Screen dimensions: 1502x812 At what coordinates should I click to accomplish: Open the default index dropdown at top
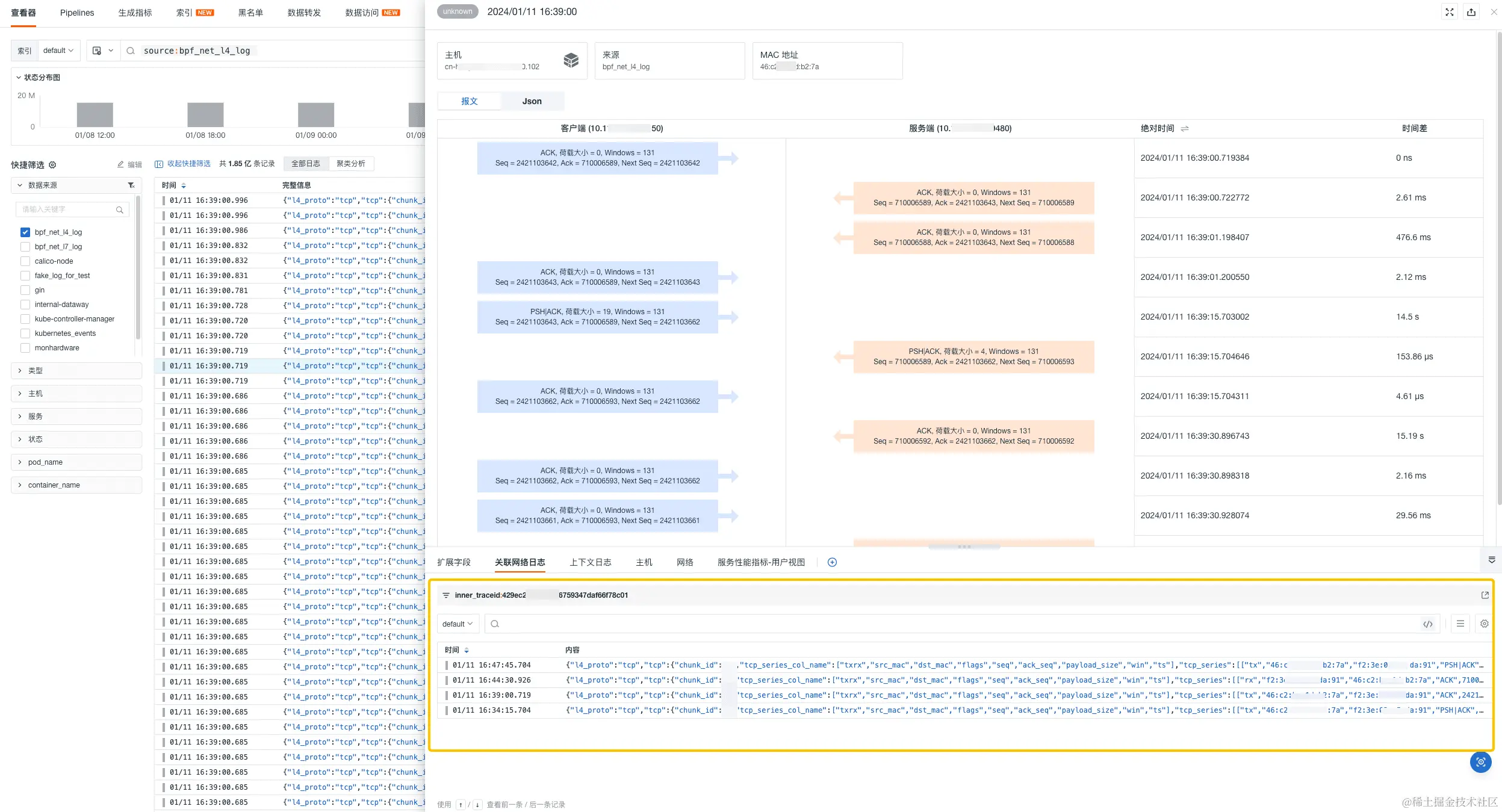[58, 51]
